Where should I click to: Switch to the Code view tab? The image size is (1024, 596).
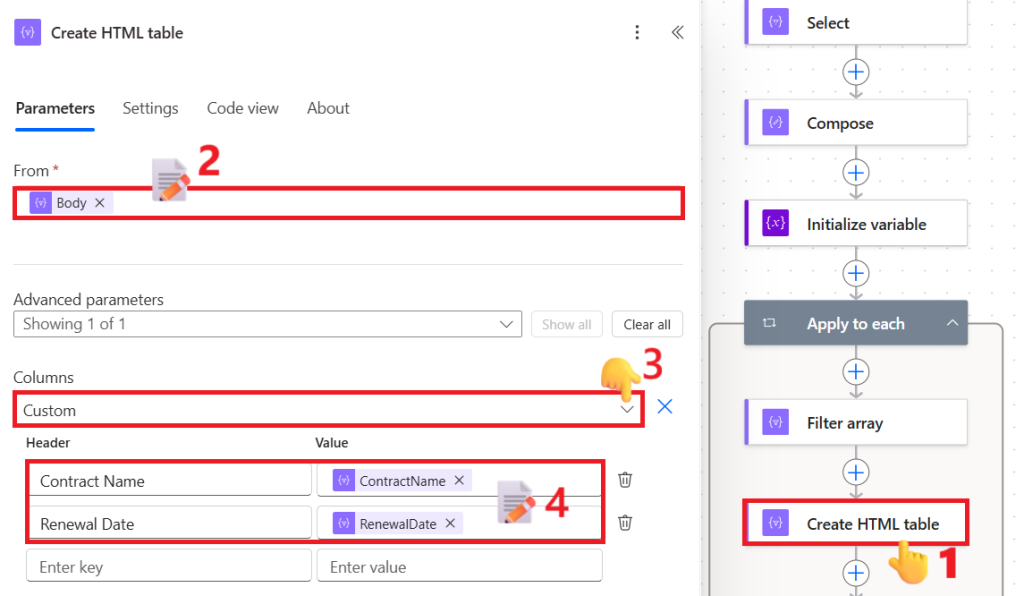point(242,108)
